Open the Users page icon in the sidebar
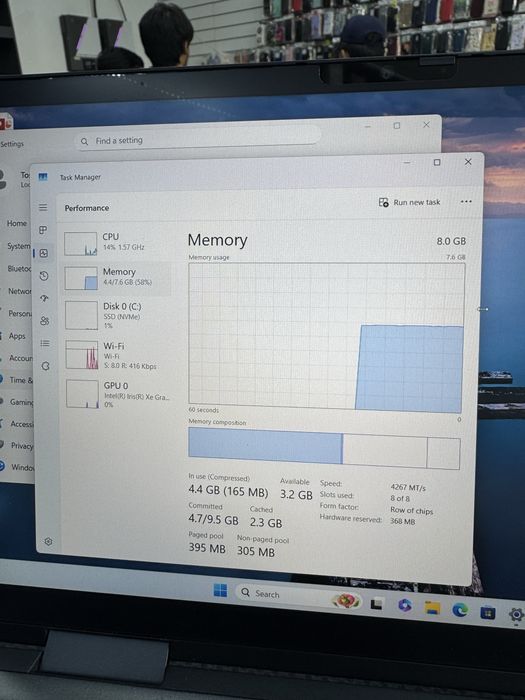Viewport: 525px width, 700px height. tap(44, 321)
